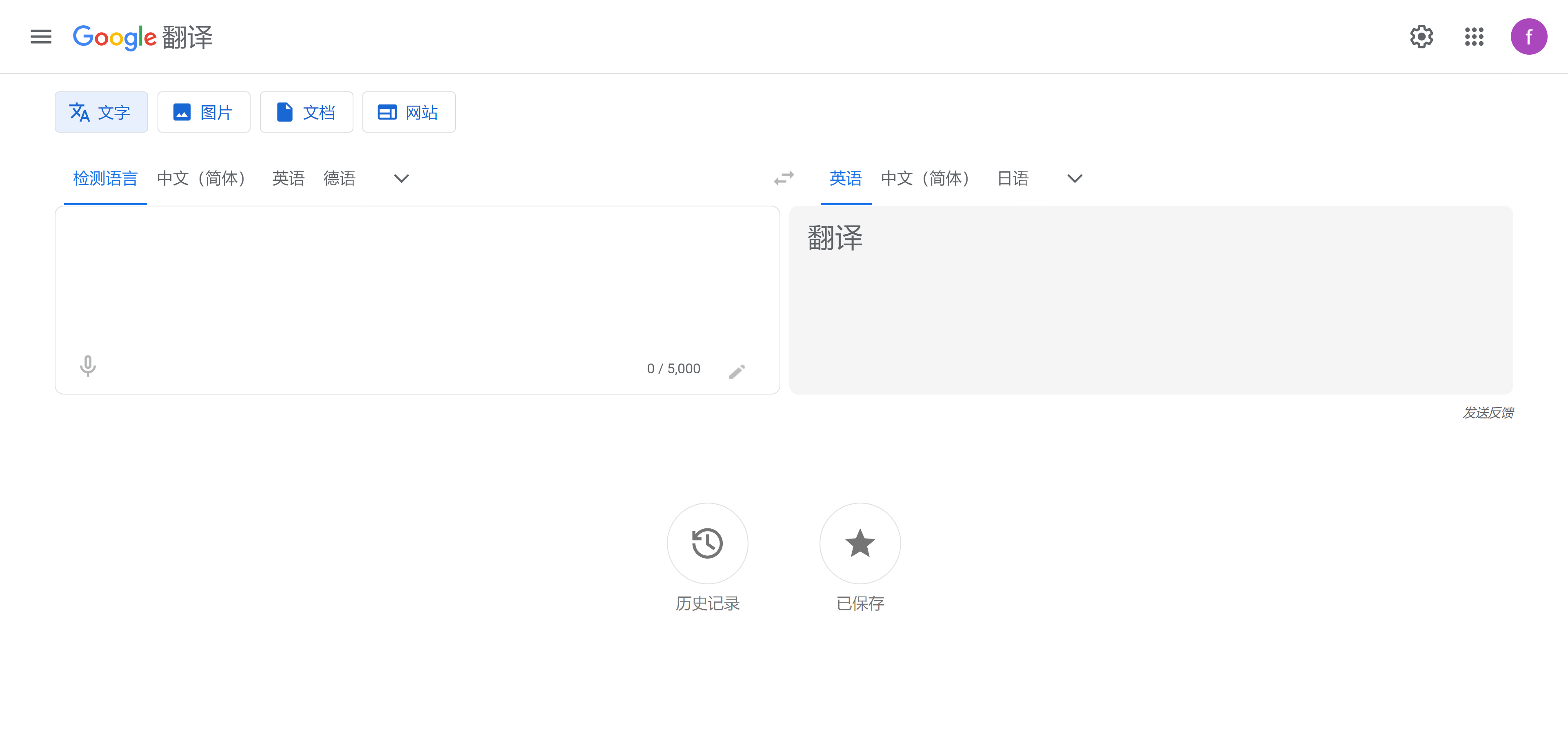This screenshot has height=754, width=1568.
Task: Select 日语 as target language
Action: [1012, 178]
